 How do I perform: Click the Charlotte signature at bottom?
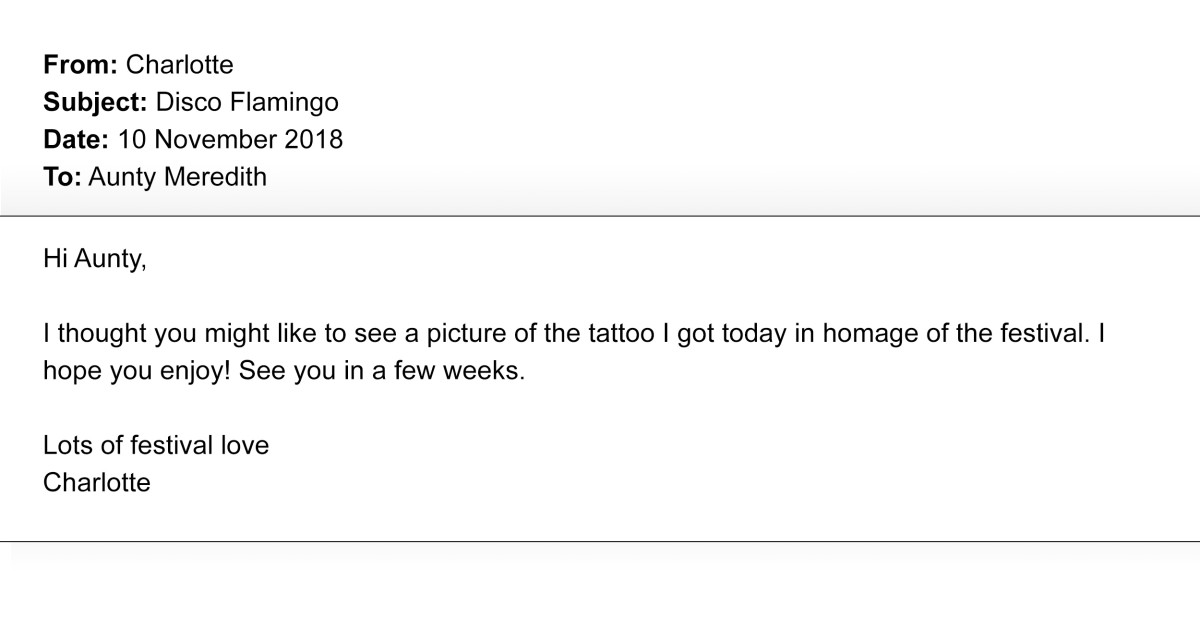pos(97,482)
